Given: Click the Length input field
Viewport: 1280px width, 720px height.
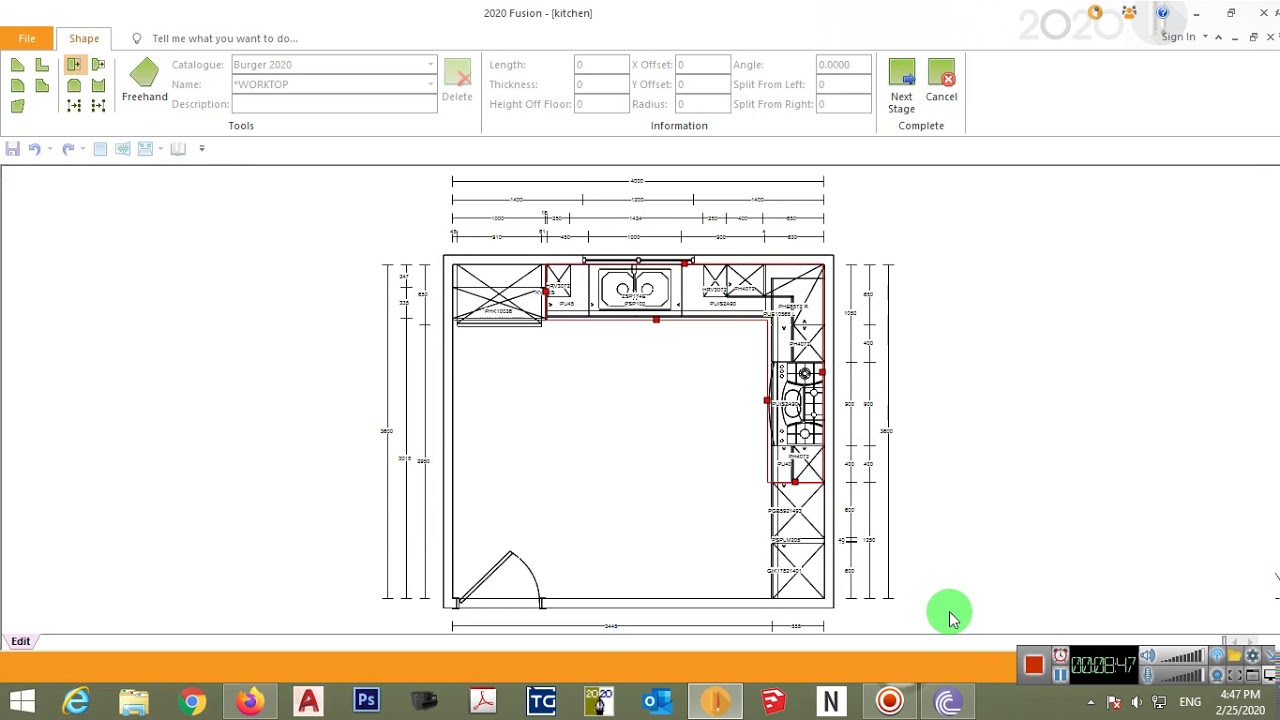Looking at the screenshot, I should (x=601, y=65).
